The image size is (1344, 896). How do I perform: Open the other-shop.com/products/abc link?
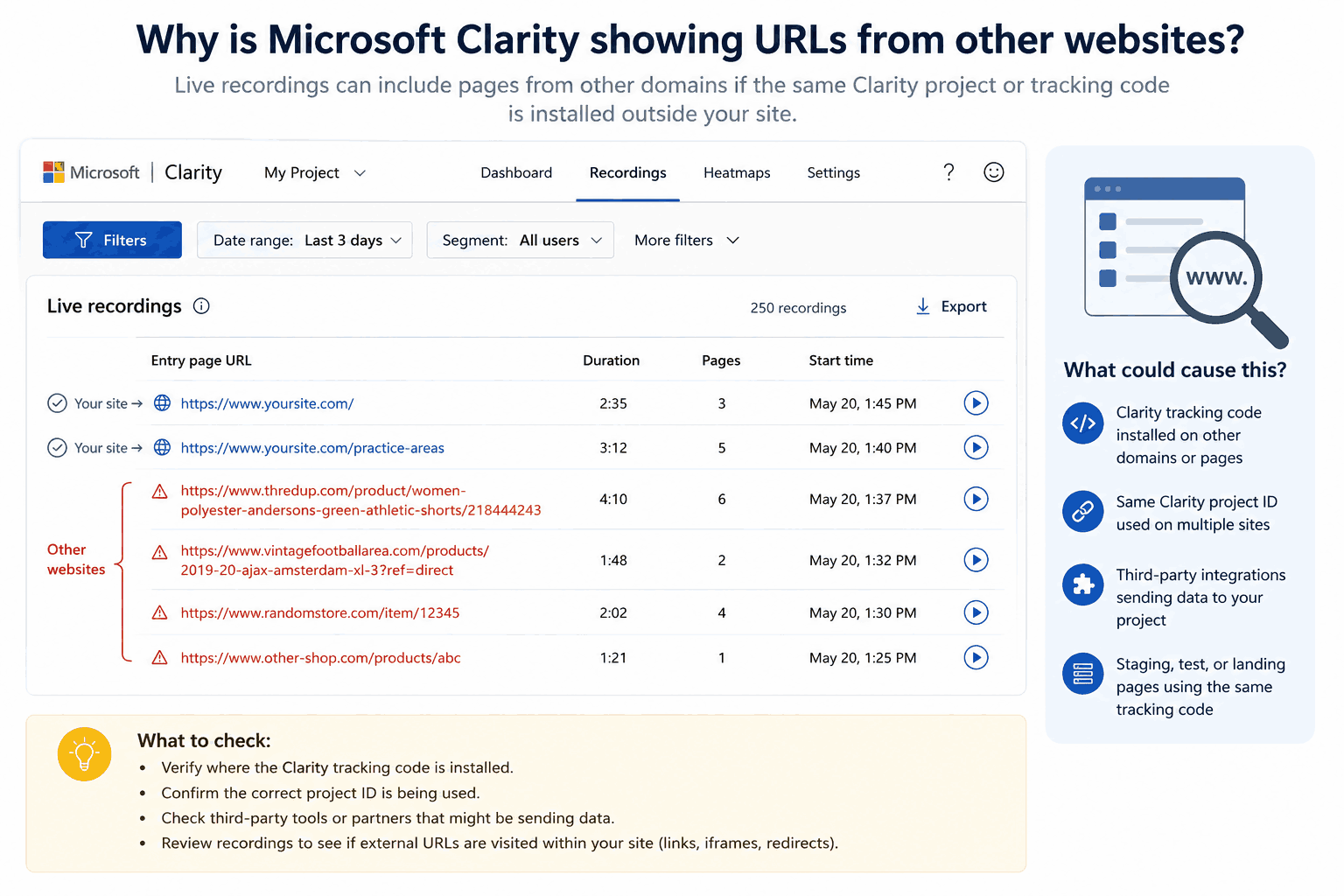[320, 658]
